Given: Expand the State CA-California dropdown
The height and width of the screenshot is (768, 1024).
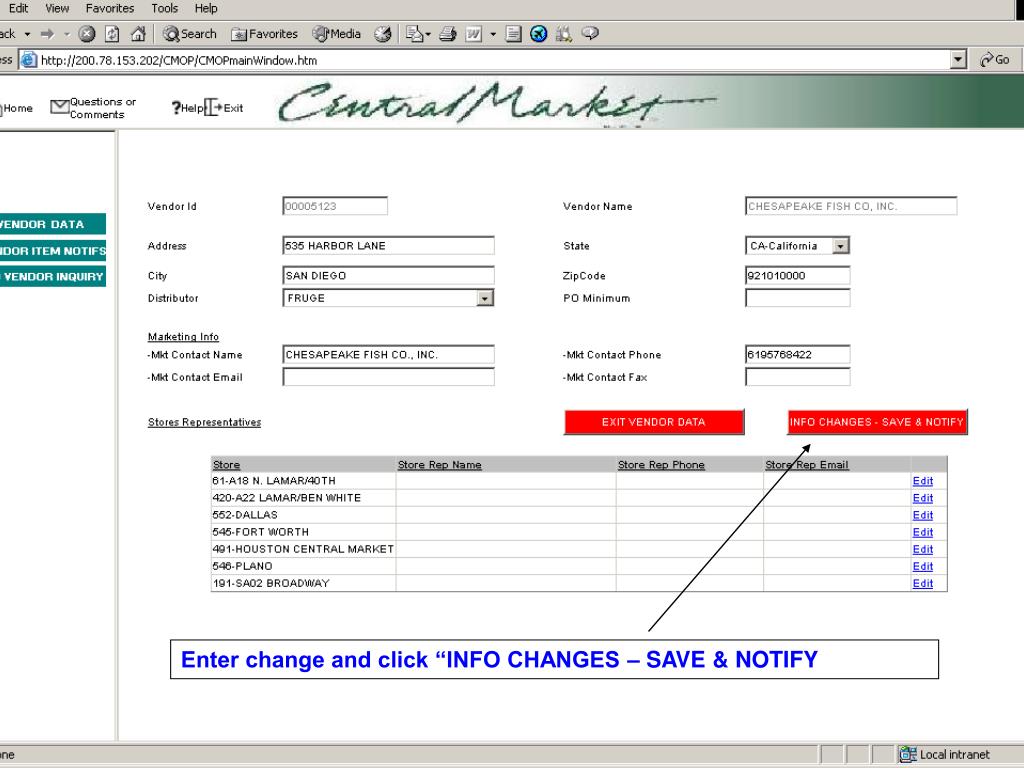Looking at the screenshot, I should pyautogui.click(x=841, y=246).
